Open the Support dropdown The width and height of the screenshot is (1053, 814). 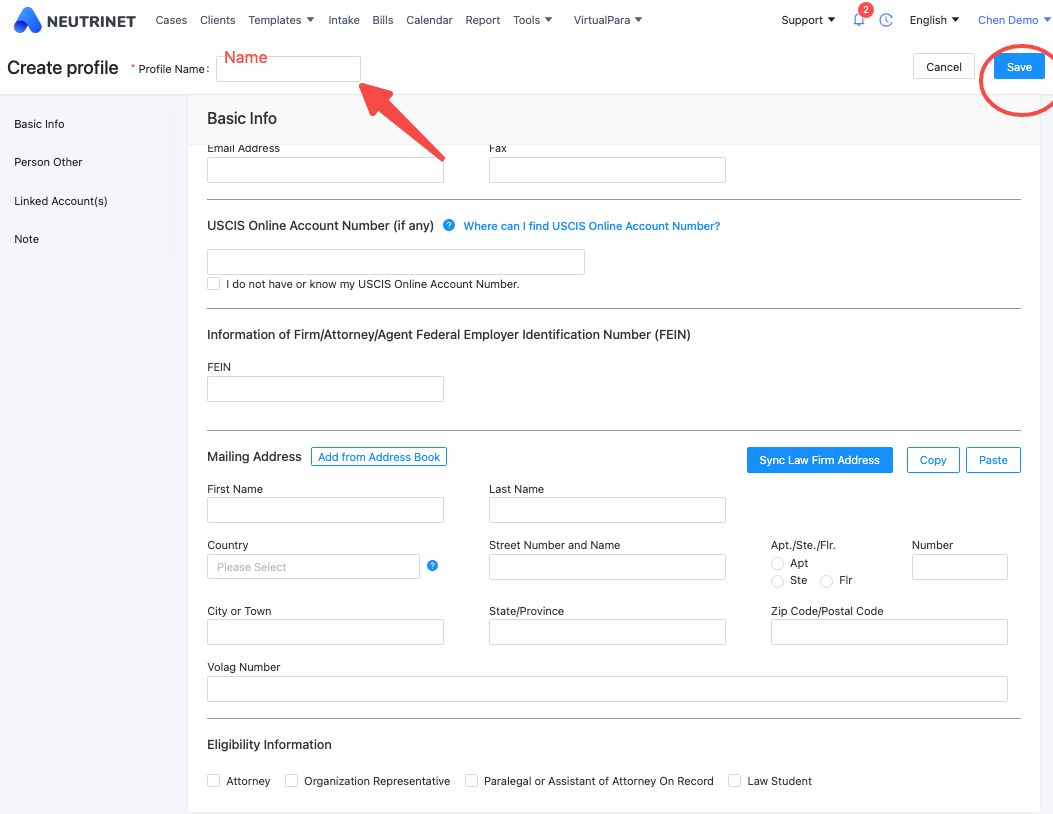(808, 20)
